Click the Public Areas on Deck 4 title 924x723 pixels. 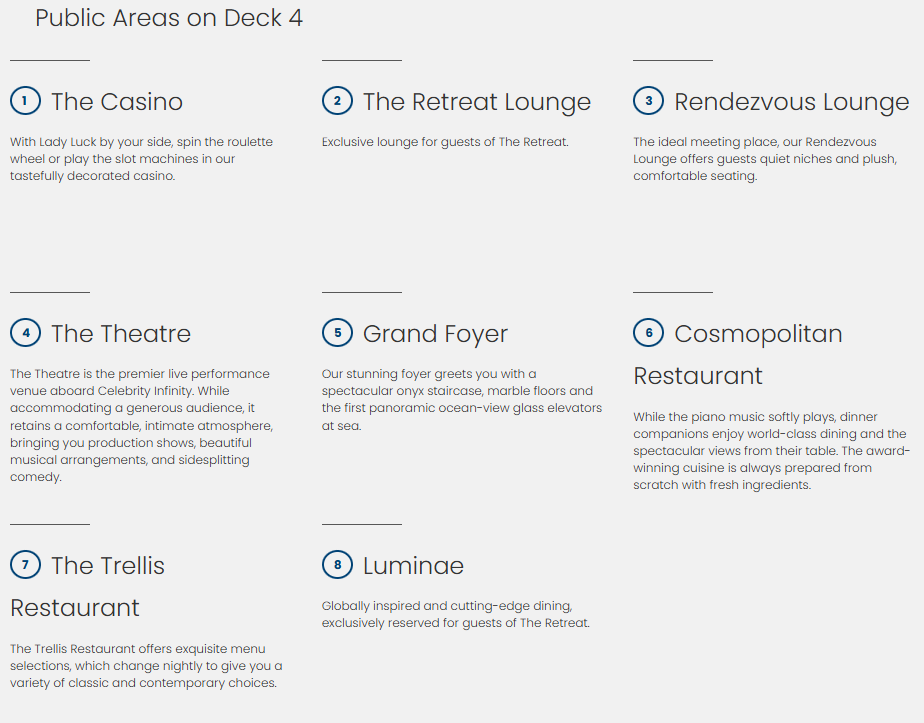(x=169, y=18)
